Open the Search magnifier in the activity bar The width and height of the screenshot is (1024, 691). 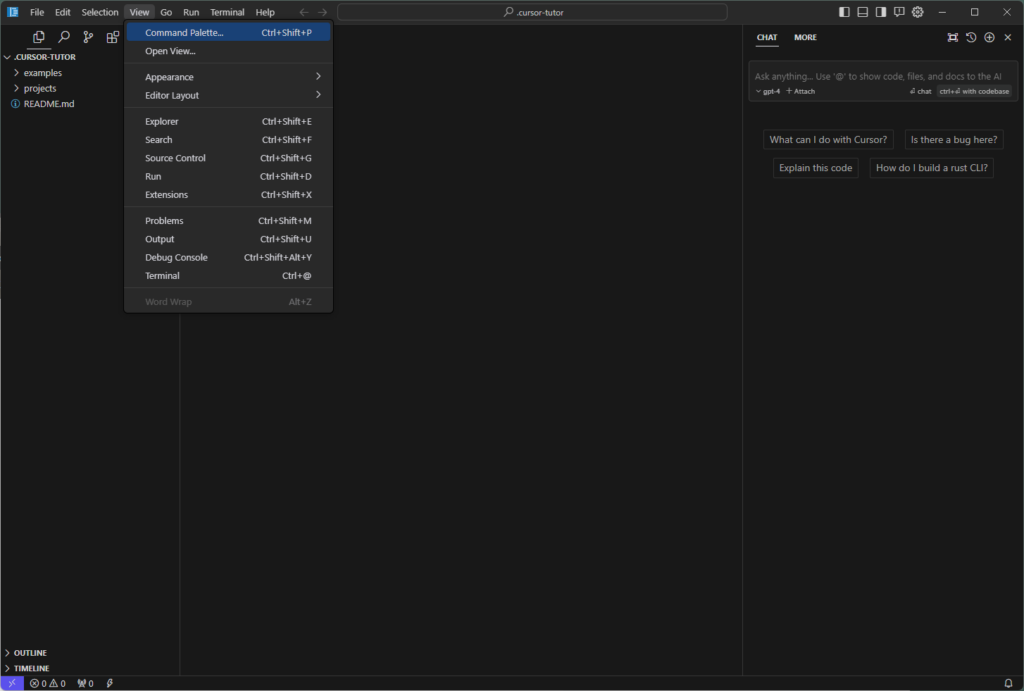pos(63,37)
